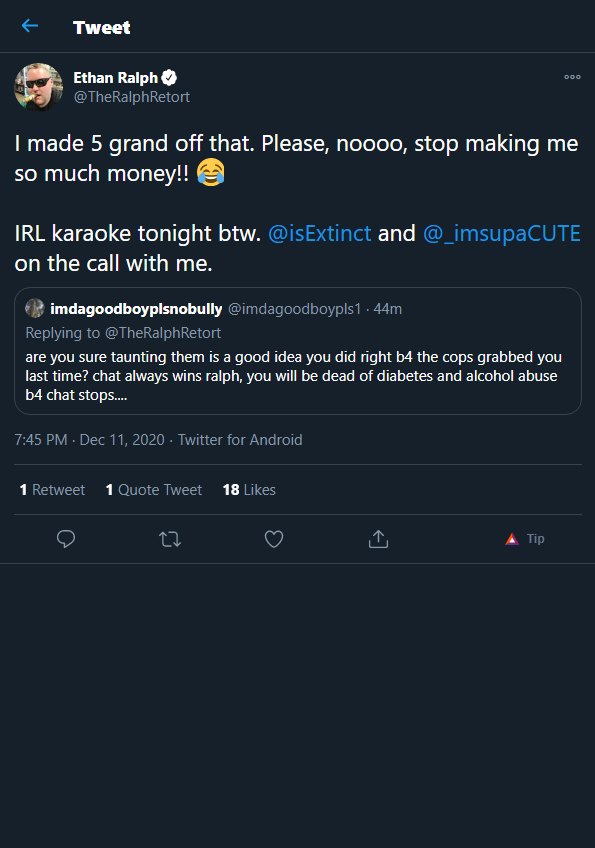Viewport: 595px width, 848px height.
Task: Click the @TheRalphRetort handle under the name
Action: click(x=131, y=97)
